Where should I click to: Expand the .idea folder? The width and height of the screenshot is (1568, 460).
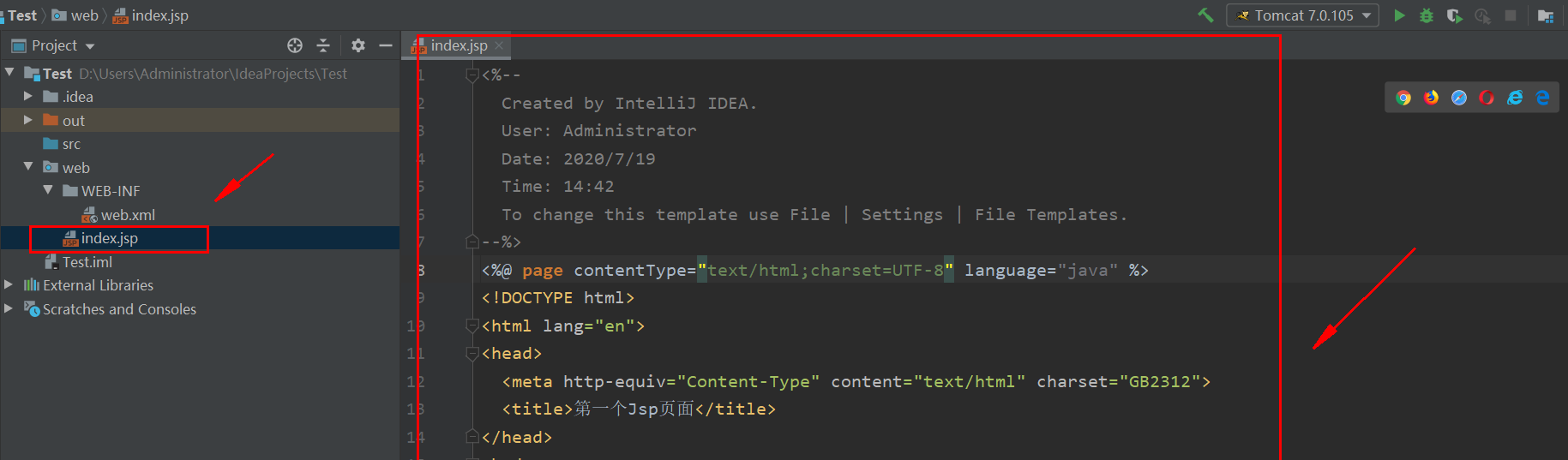point(27,97)
